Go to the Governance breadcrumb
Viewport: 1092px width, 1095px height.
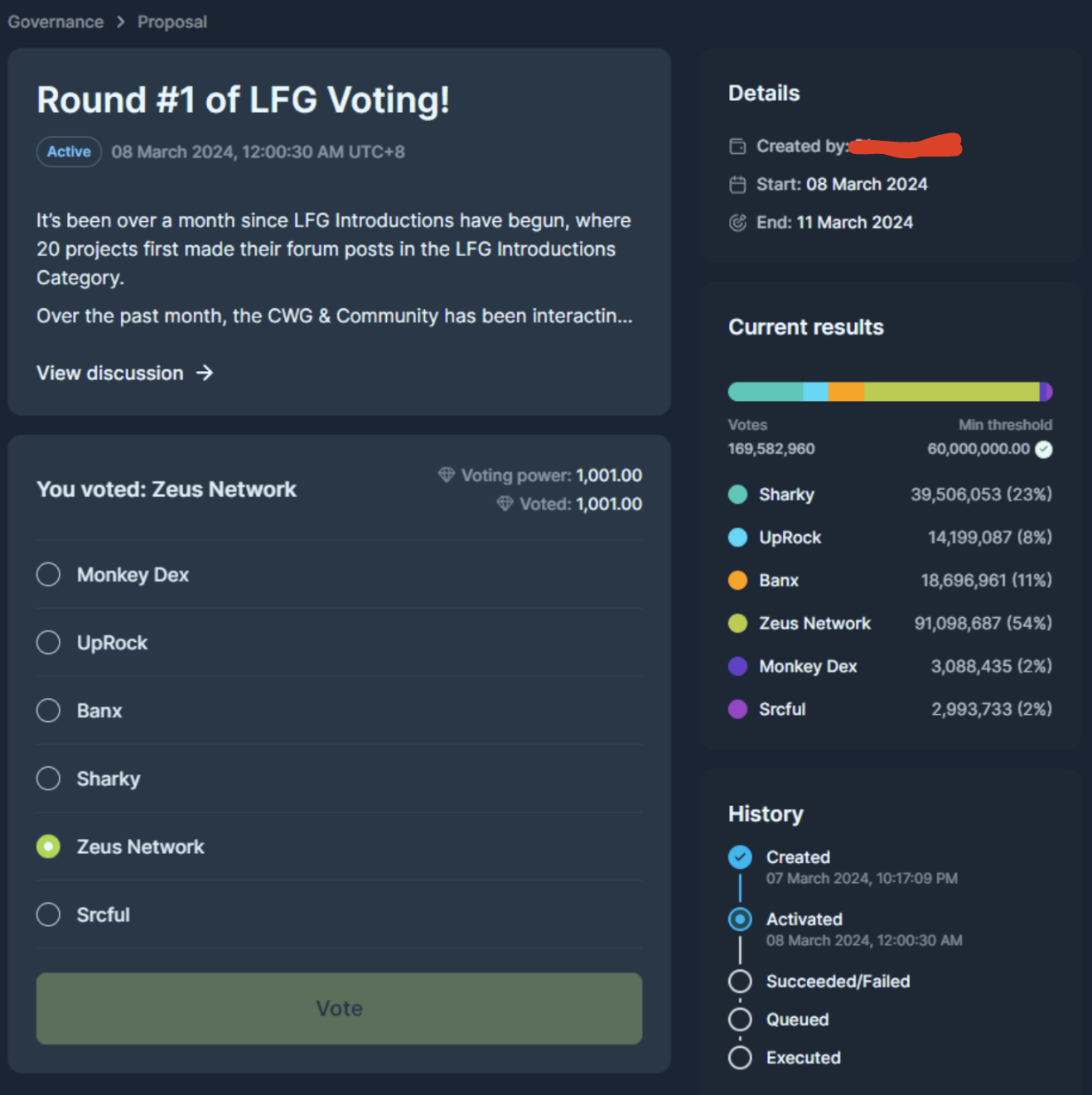click(56, 22)
